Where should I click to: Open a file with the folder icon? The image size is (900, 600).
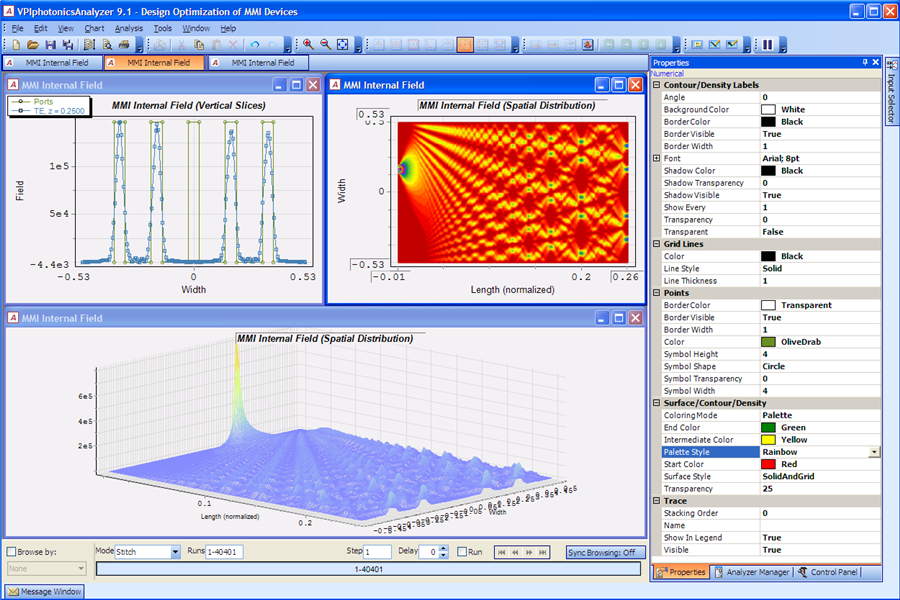[33, 45]
